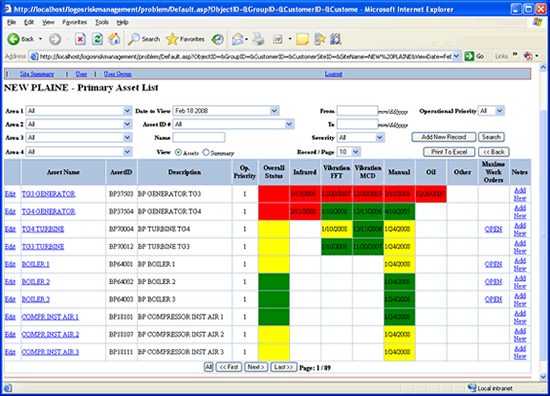This screenshot has height=396, width=550.
Task: Open the Help menu
Action: click(122, 22)
